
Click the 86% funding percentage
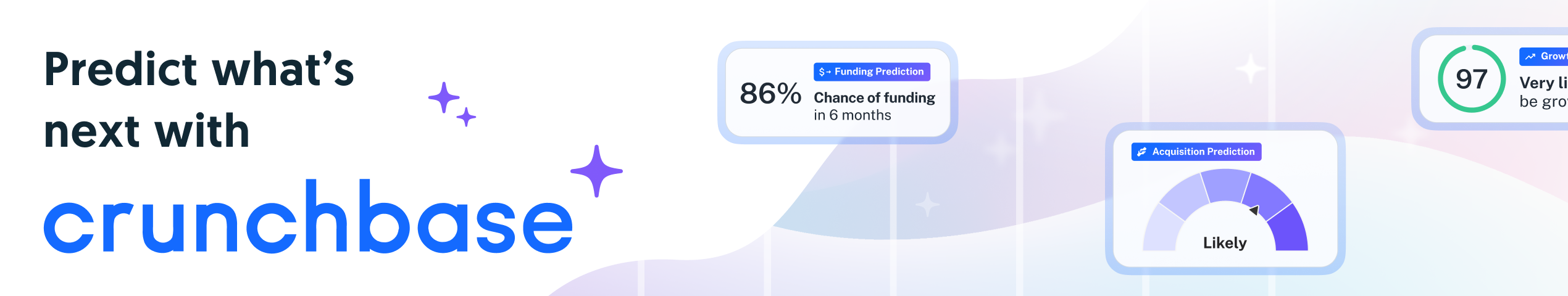[770, 94]
